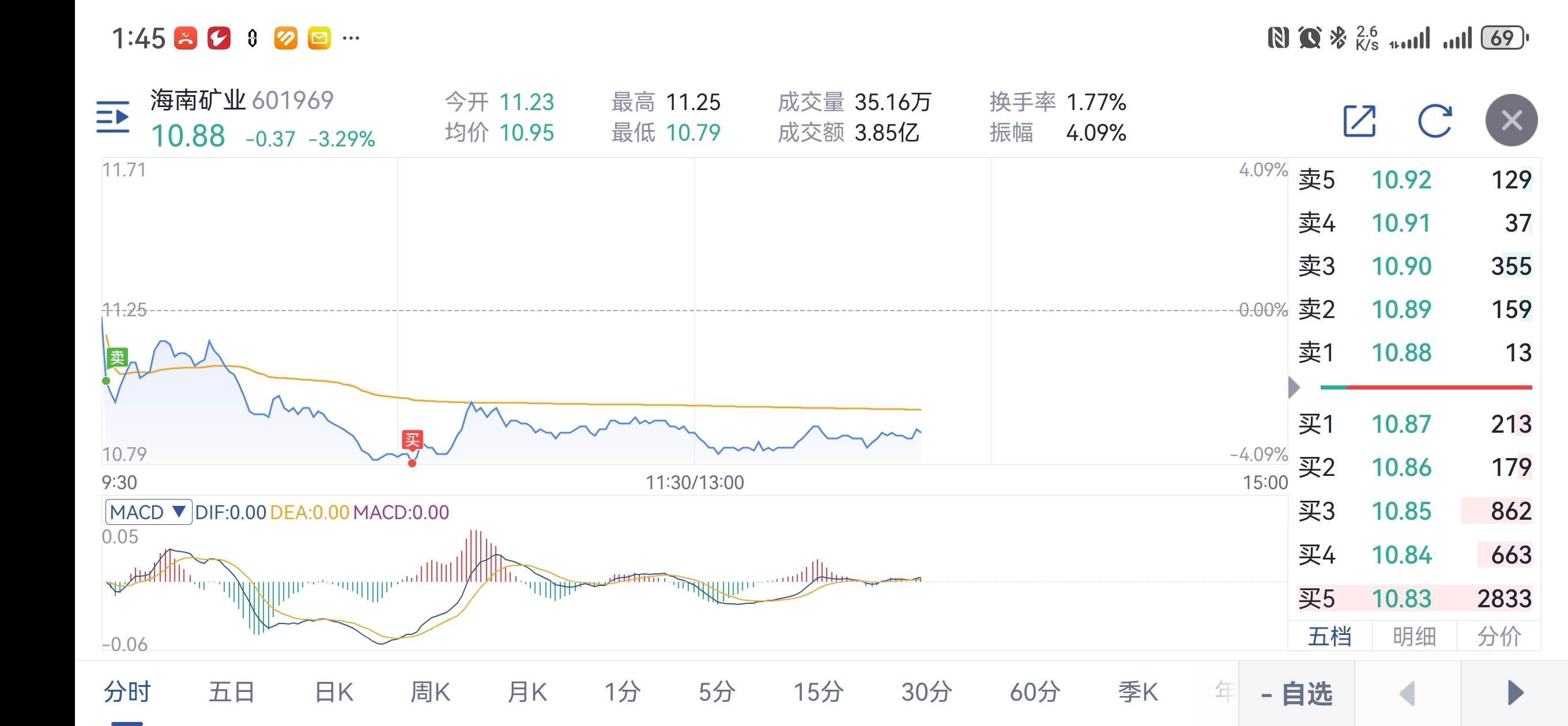Open the 分价 price distribution tab
Viewport: 1568px width, 726px height.
[x=1499, y=636]
